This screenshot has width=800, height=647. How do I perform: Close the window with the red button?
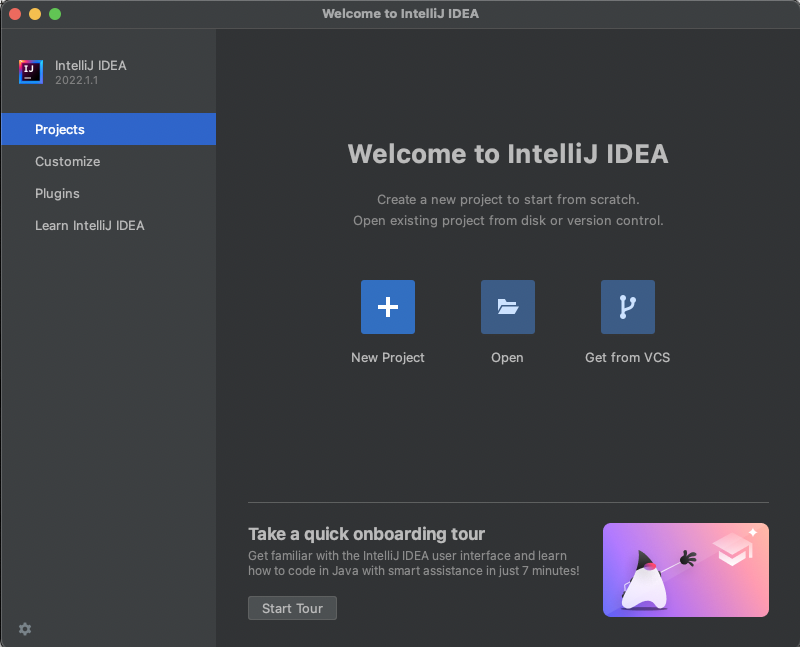(15, 14)
